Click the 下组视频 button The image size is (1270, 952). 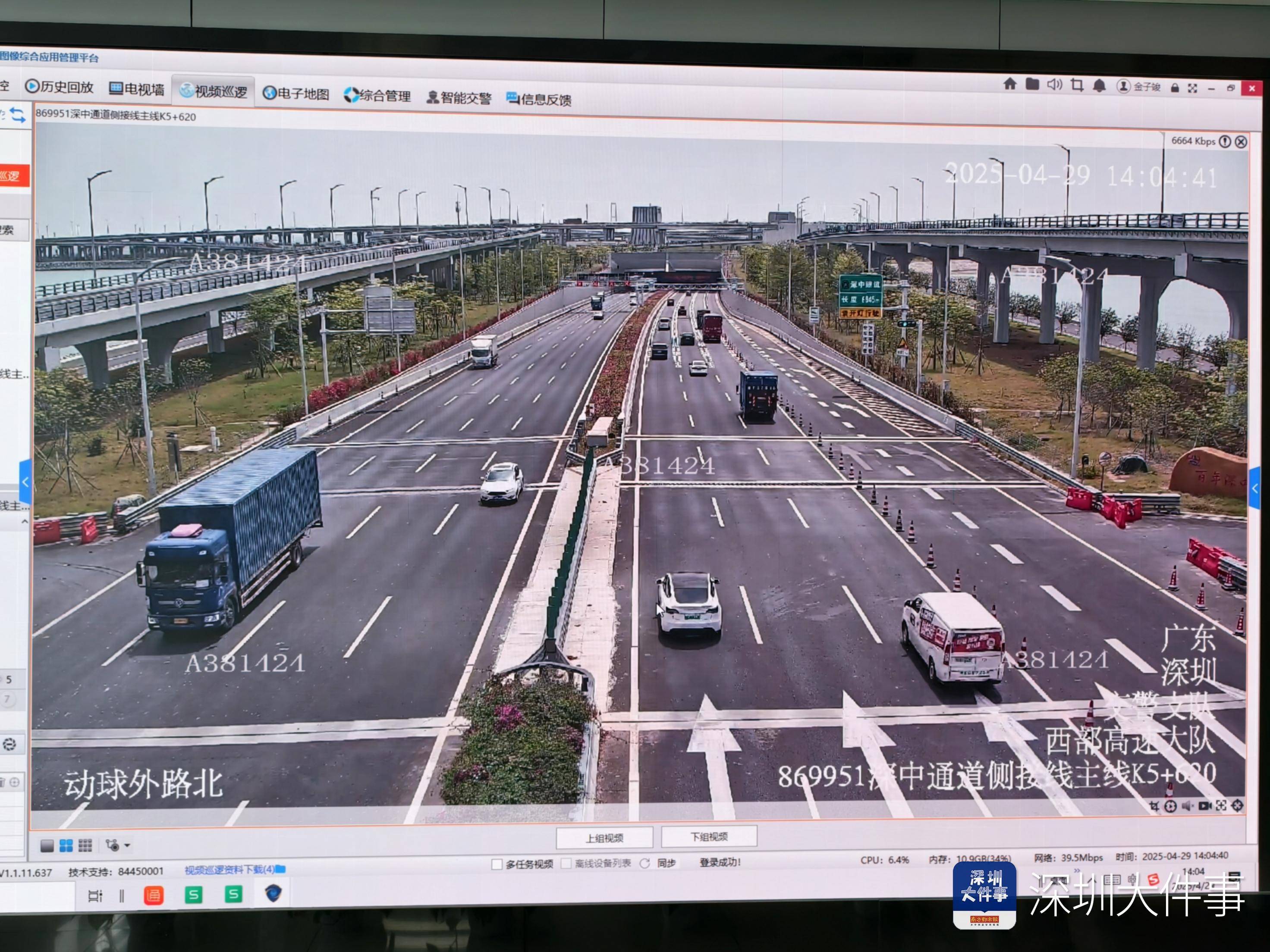coord(709,836)
